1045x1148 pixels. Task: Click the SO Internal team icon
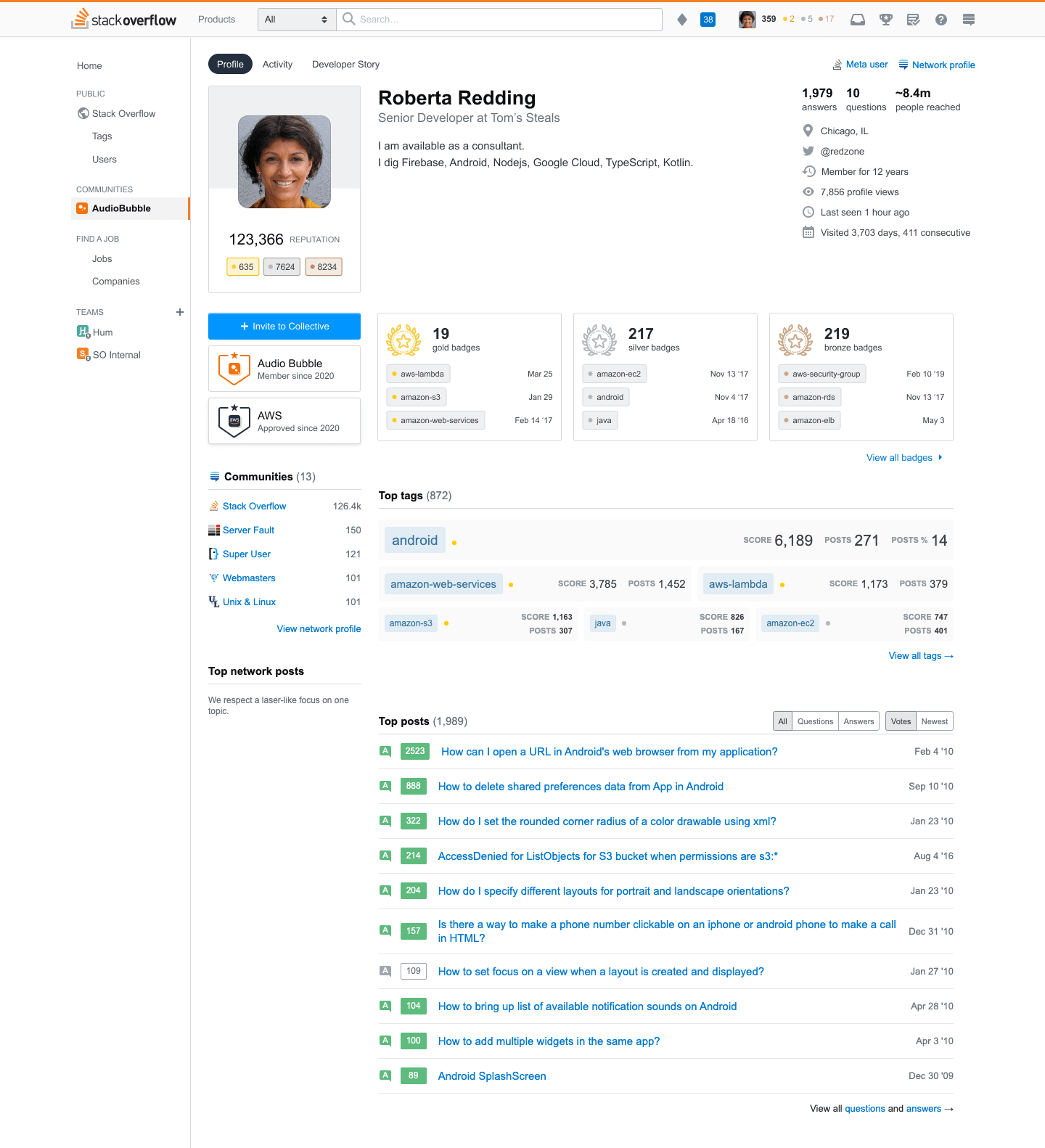83,354
